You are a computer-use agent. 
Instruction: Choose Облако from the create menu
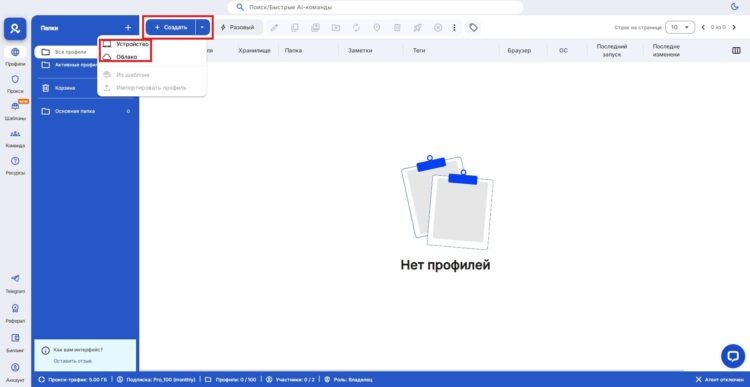pos(127,56)
